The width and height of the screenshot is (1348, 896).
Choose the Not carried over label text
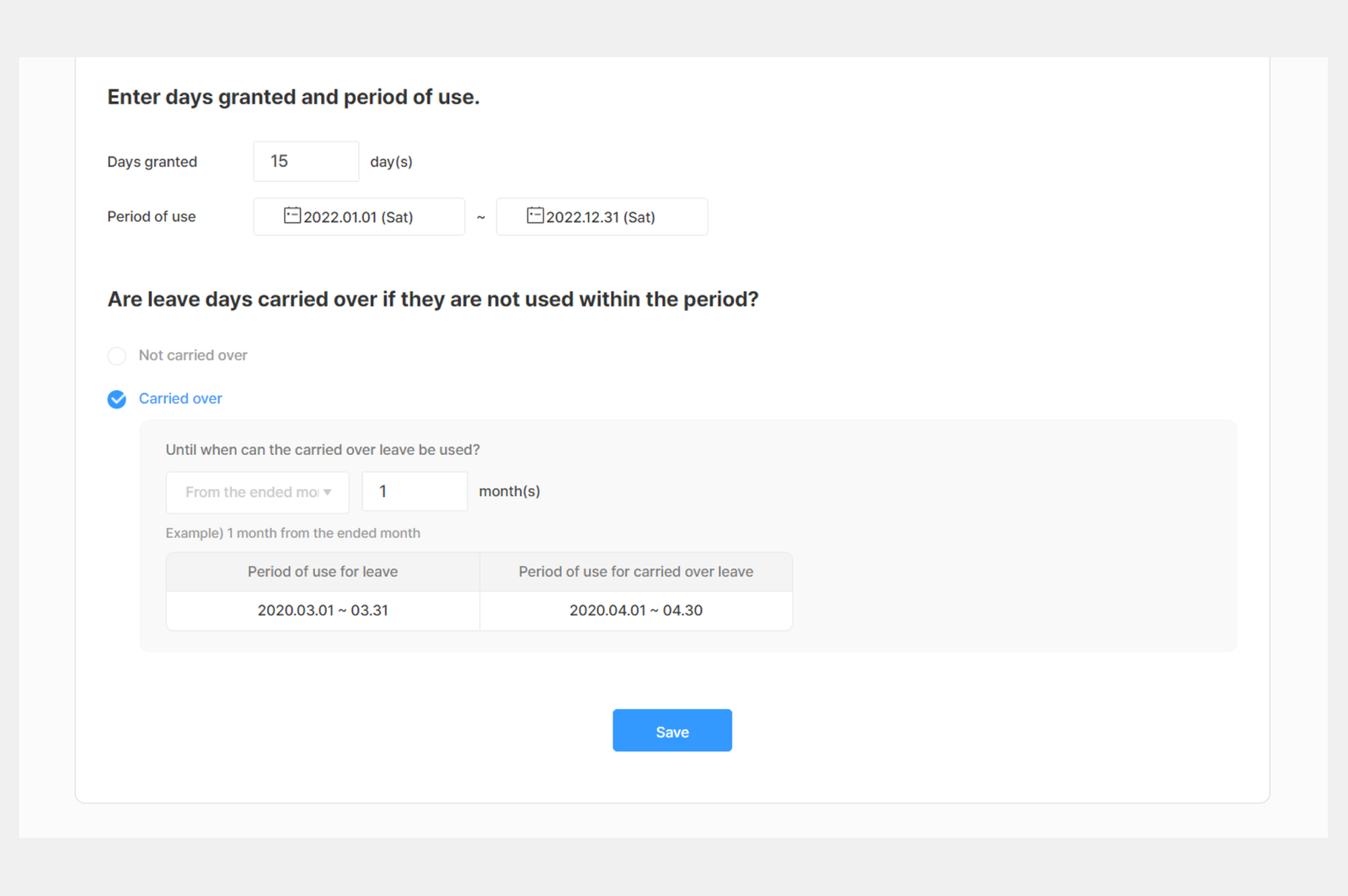coord(193,355)
